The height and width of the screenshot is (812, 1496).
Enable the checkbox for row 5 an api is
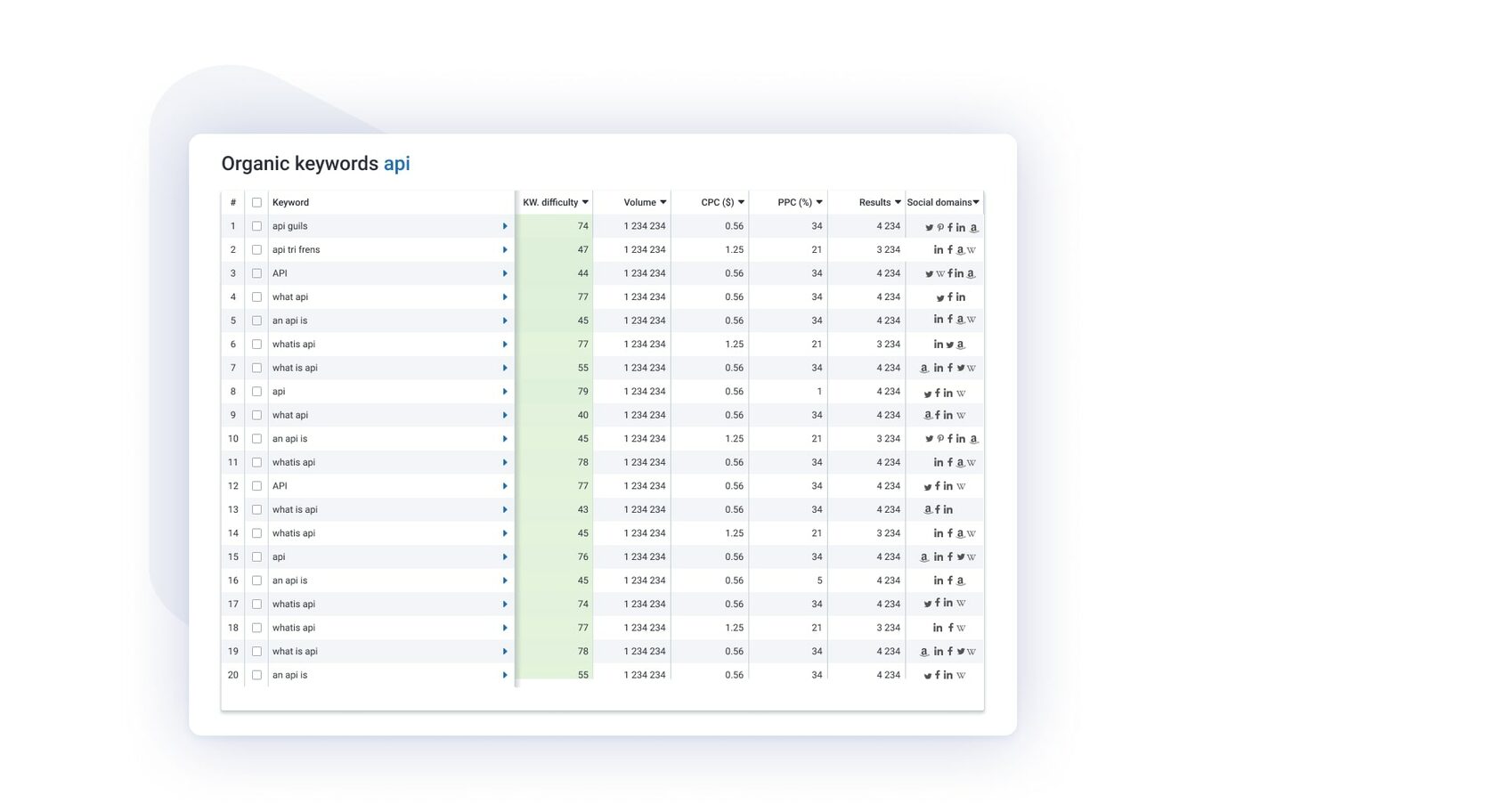click(x=256, y=321)
